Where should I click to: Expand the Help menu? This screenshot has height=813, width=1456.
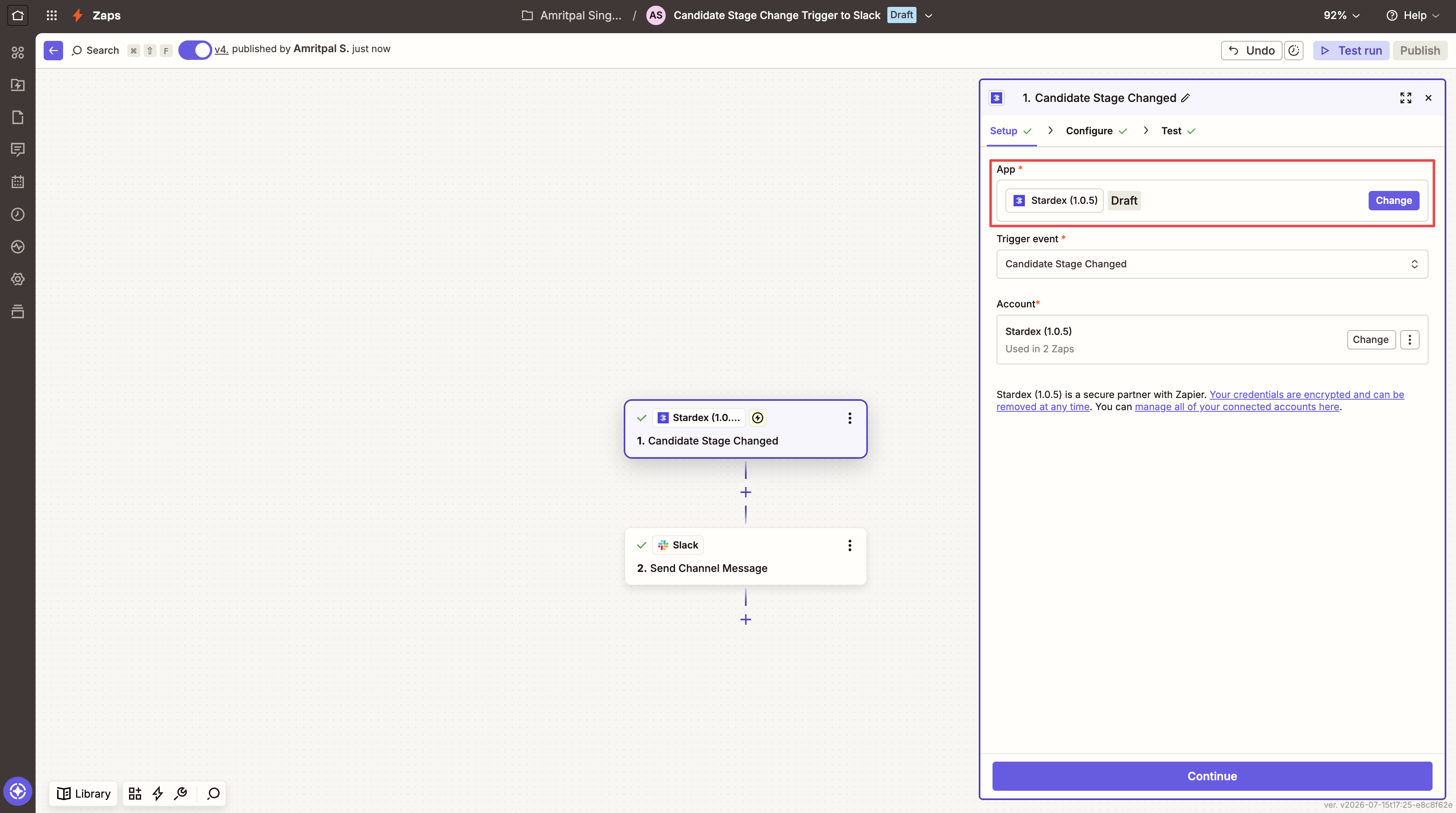[1412, 15]
